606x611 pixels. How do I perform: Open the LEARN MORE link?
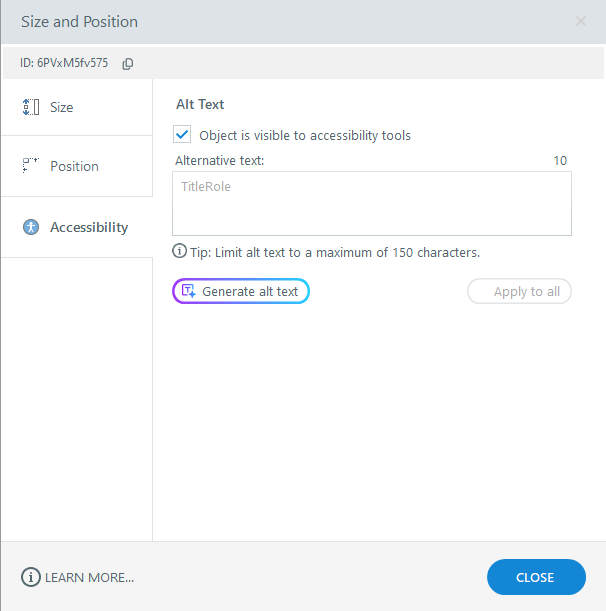point(89,577)
